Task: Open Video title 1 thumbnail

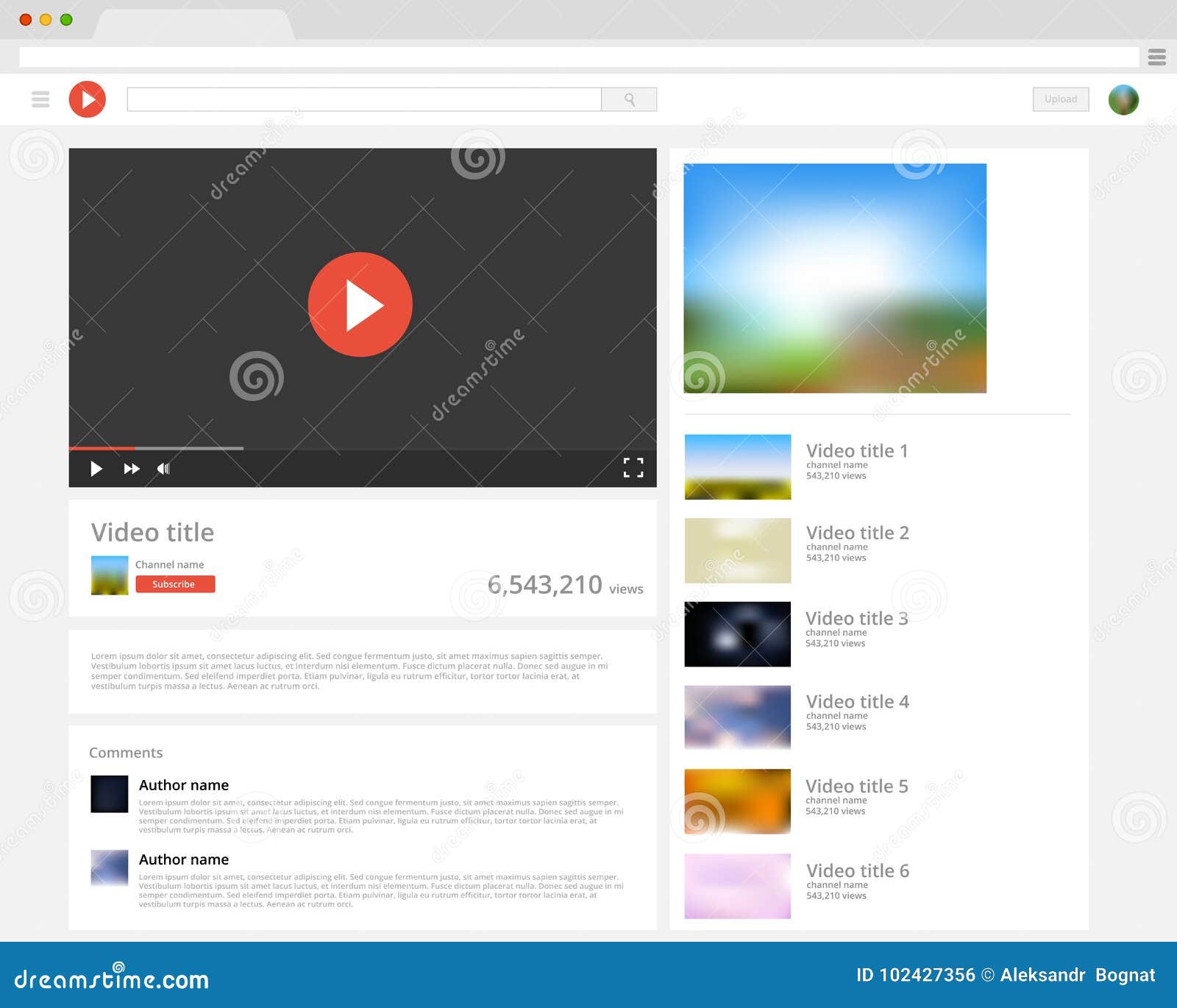Action: (738, 467)
